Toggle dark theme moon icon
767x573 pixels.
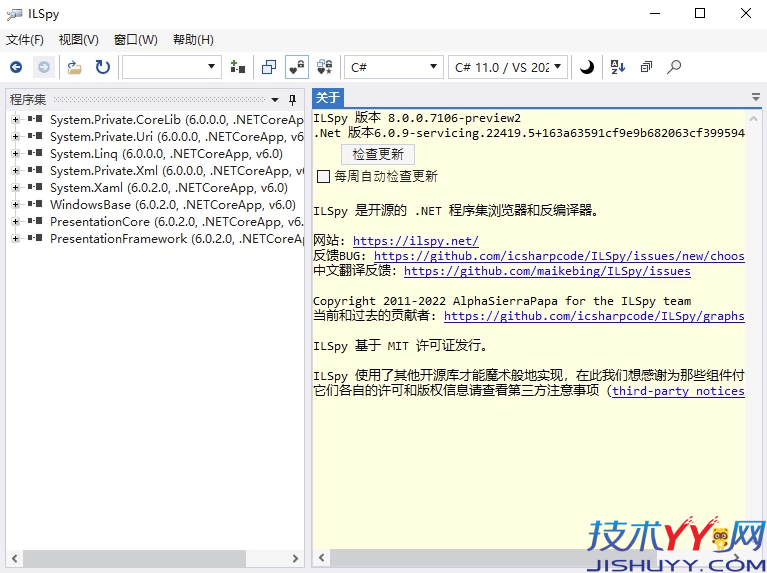tap(587, 67)
